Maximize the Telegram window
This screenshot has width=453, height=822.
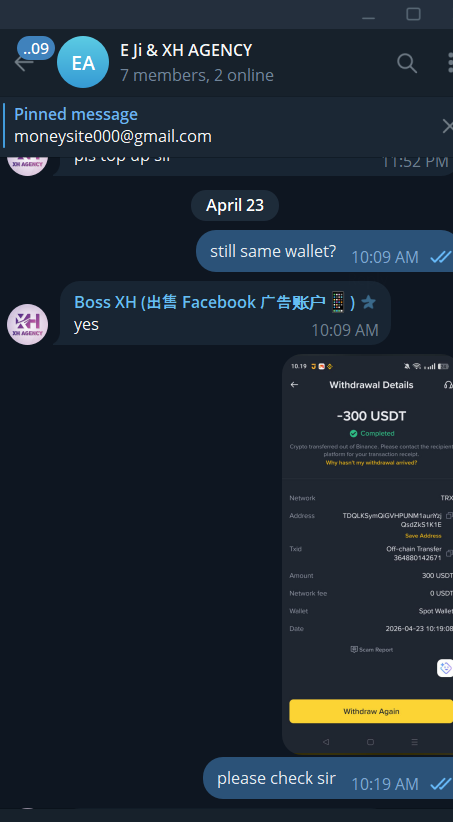(x=414, y=14)
